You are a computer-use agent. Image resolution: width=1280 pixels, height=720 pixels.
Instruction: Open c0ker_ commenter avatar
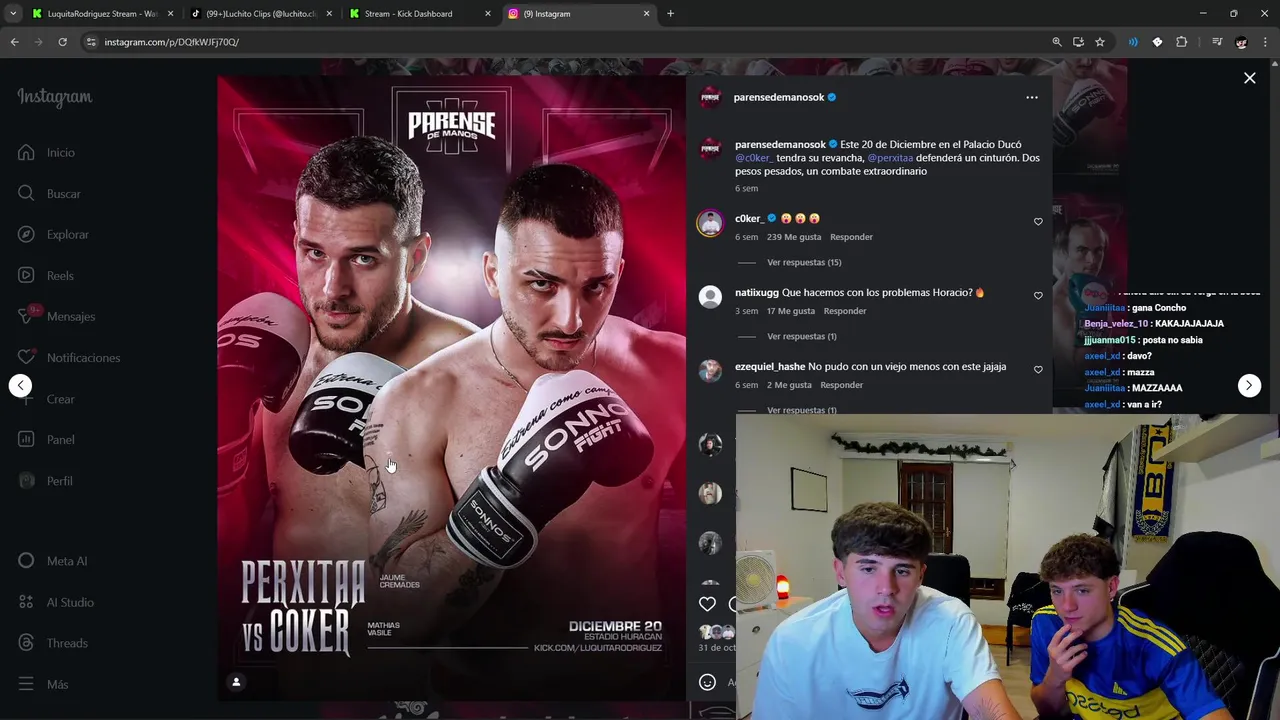point(710,222)
